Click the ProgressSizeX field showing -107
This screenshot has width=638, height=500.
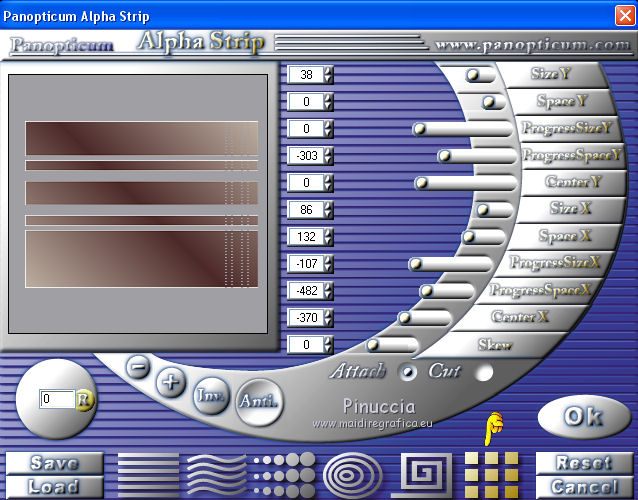coord(306,264)
